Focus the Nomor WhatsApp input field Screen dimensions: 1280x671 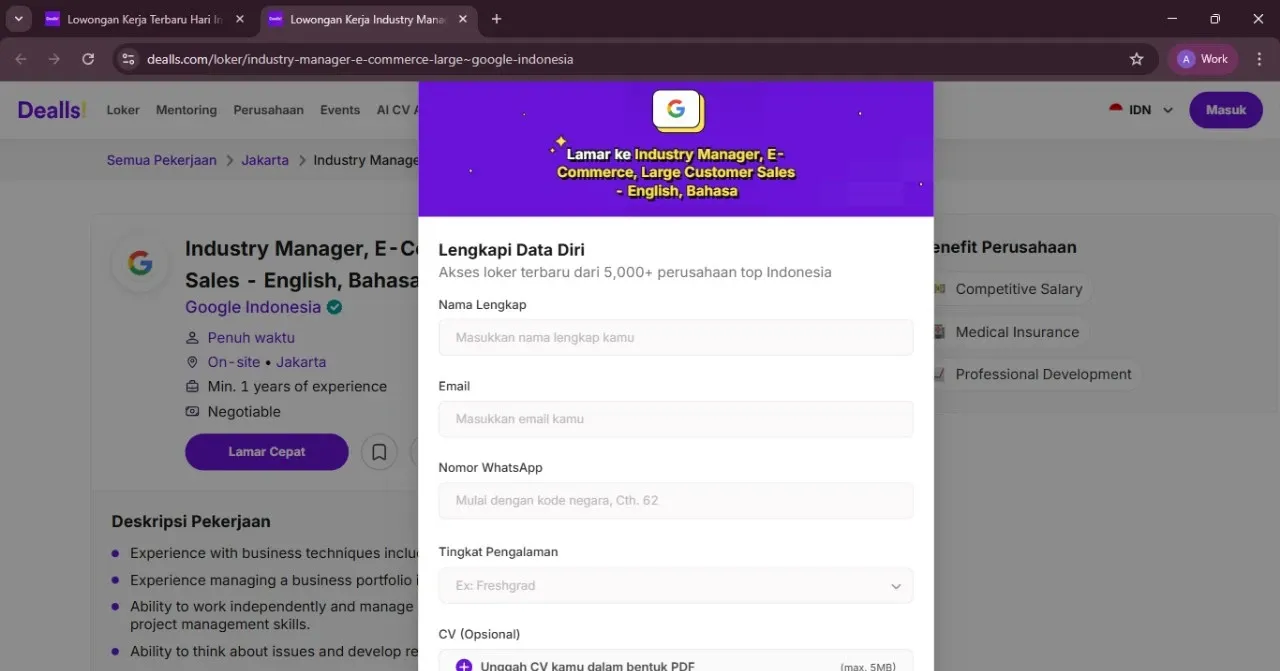pos(676,501)
